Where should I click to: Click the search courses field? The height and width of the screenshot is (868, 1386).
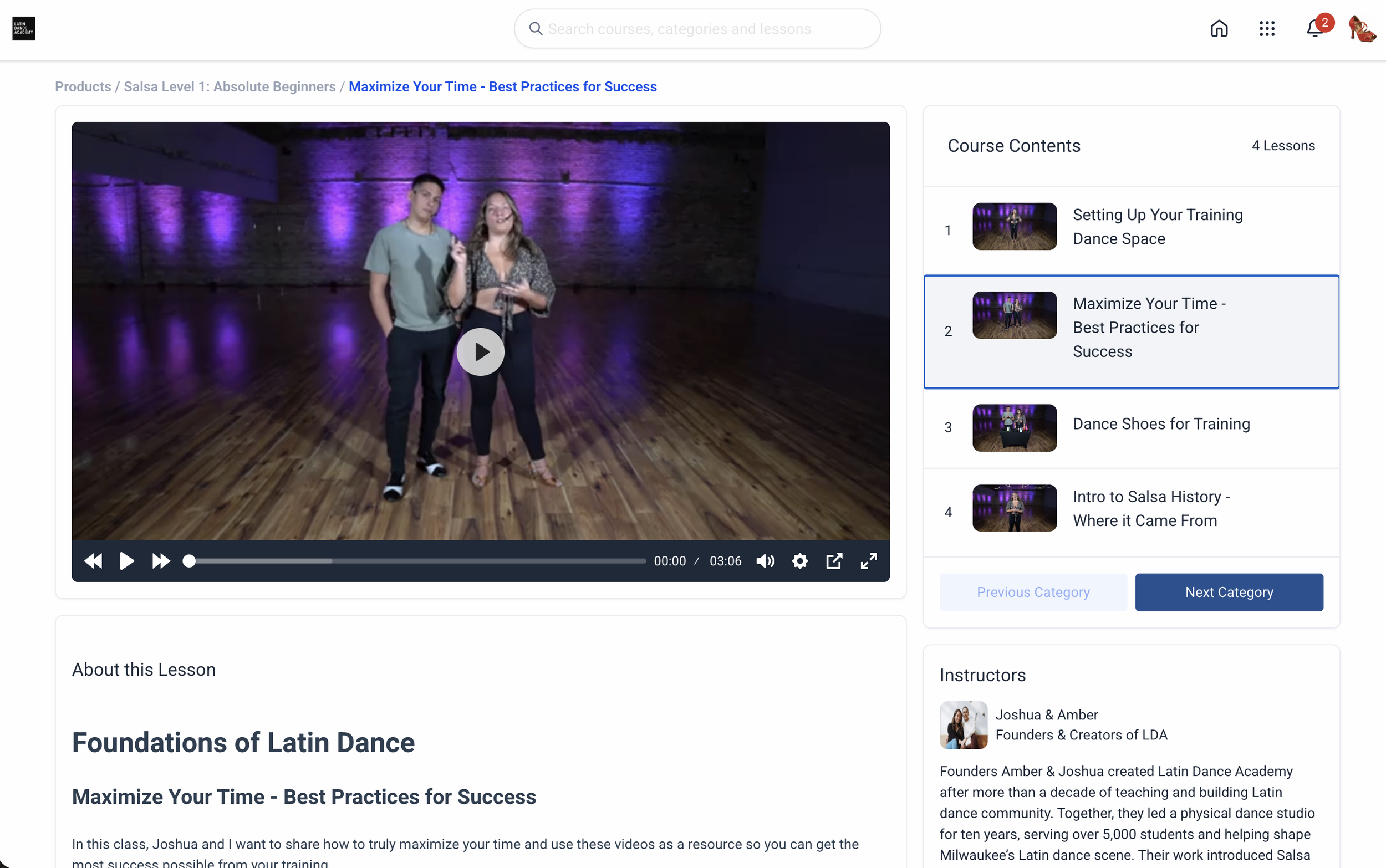click(696, 29)
